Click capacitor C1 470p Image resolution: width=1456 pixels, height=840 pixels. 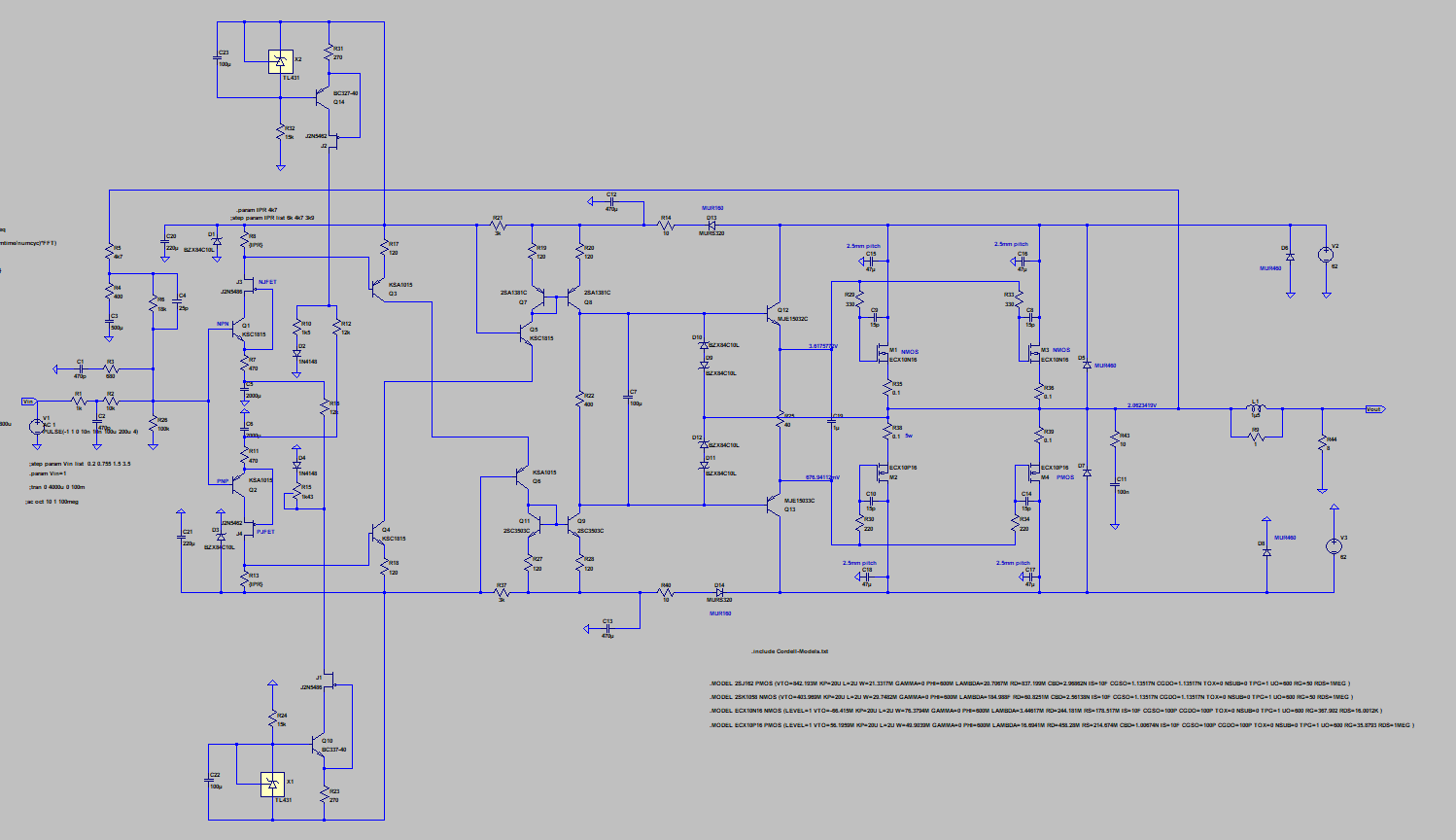tap(81, 369)
